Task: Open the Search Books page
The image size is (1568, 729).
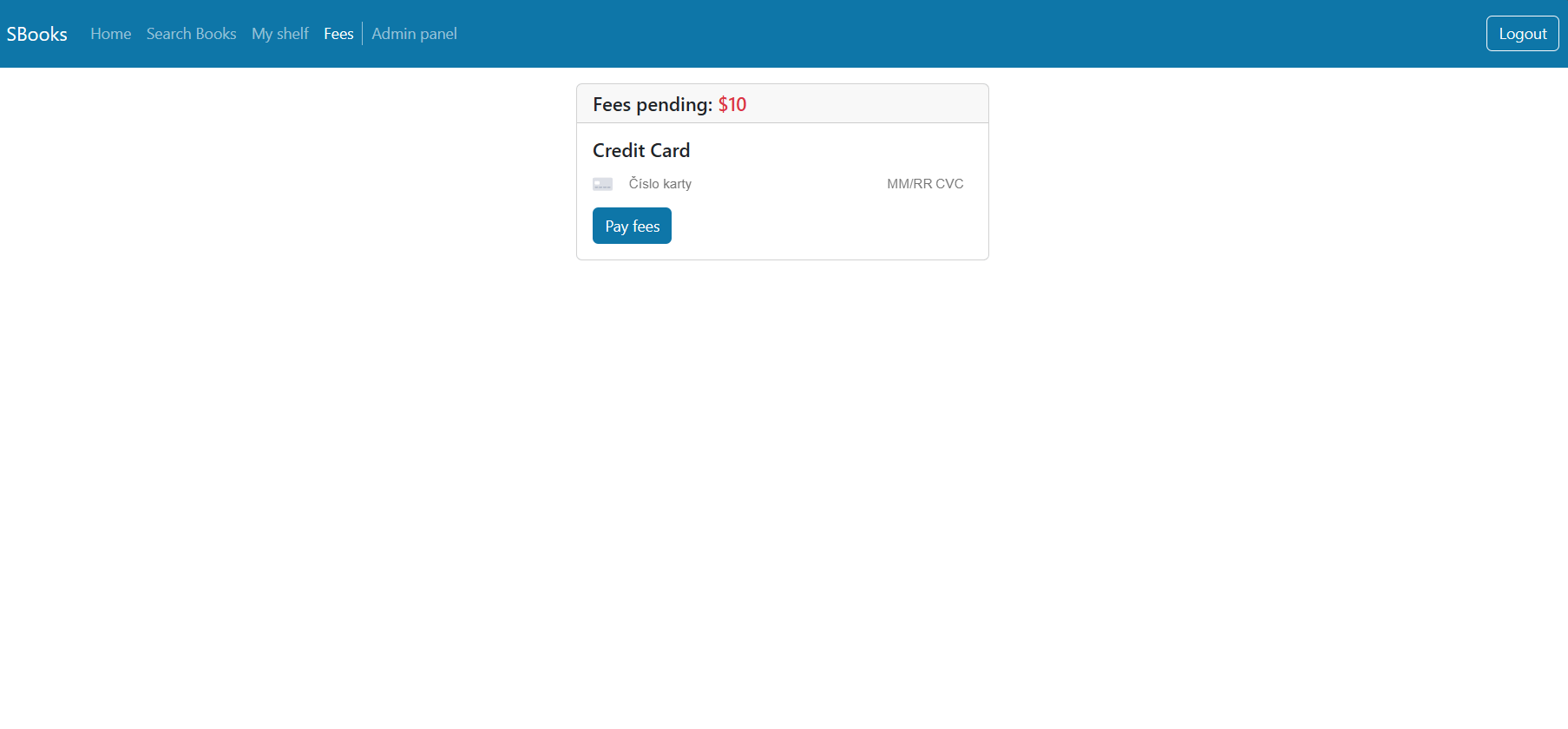Action: pos(192,34)
